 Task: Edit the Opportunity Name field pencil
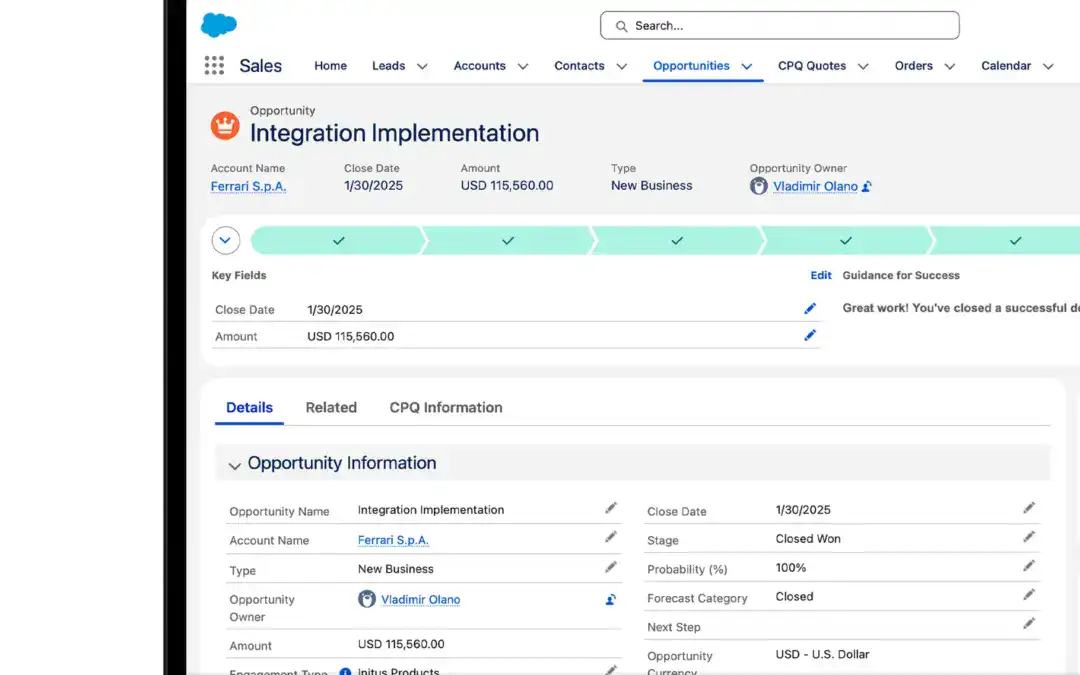click(611, 509)
